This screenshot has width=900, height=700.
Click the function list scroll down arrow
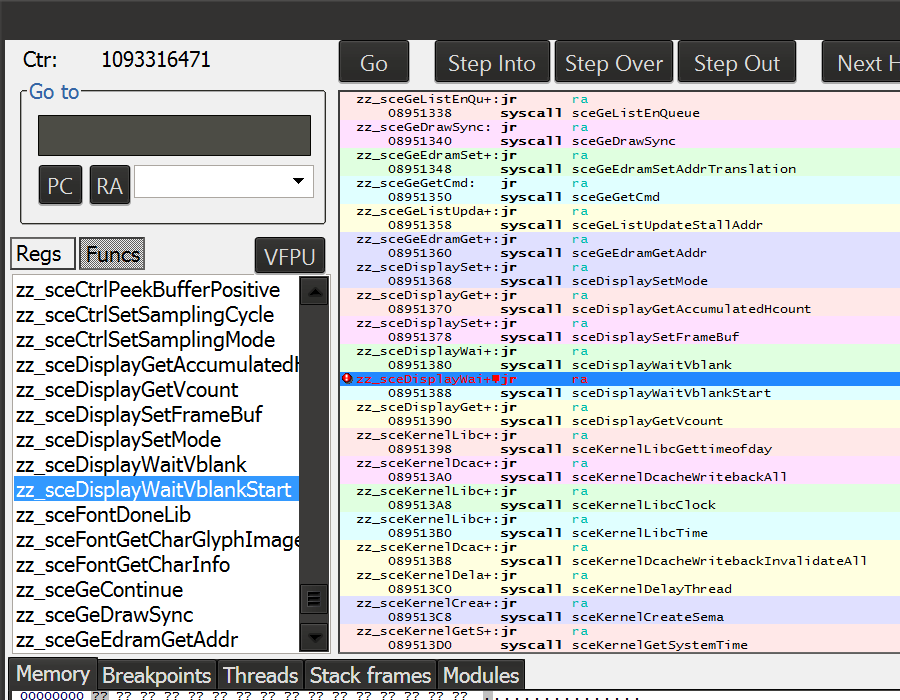click(x=314, y=636)
